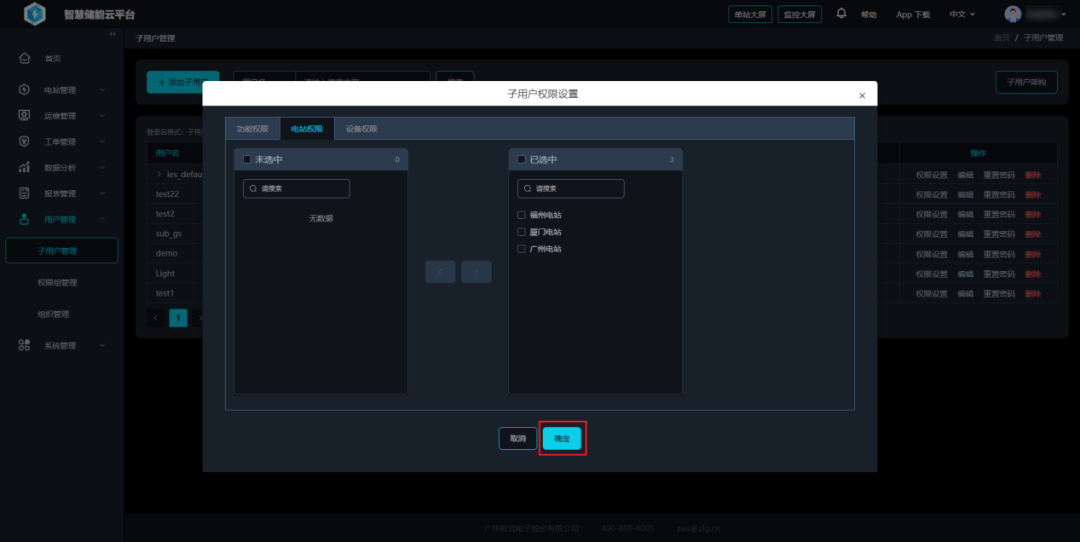Click the 用户管理 person icon
This screenshot has width=1080, height=542.
point(24,219)
